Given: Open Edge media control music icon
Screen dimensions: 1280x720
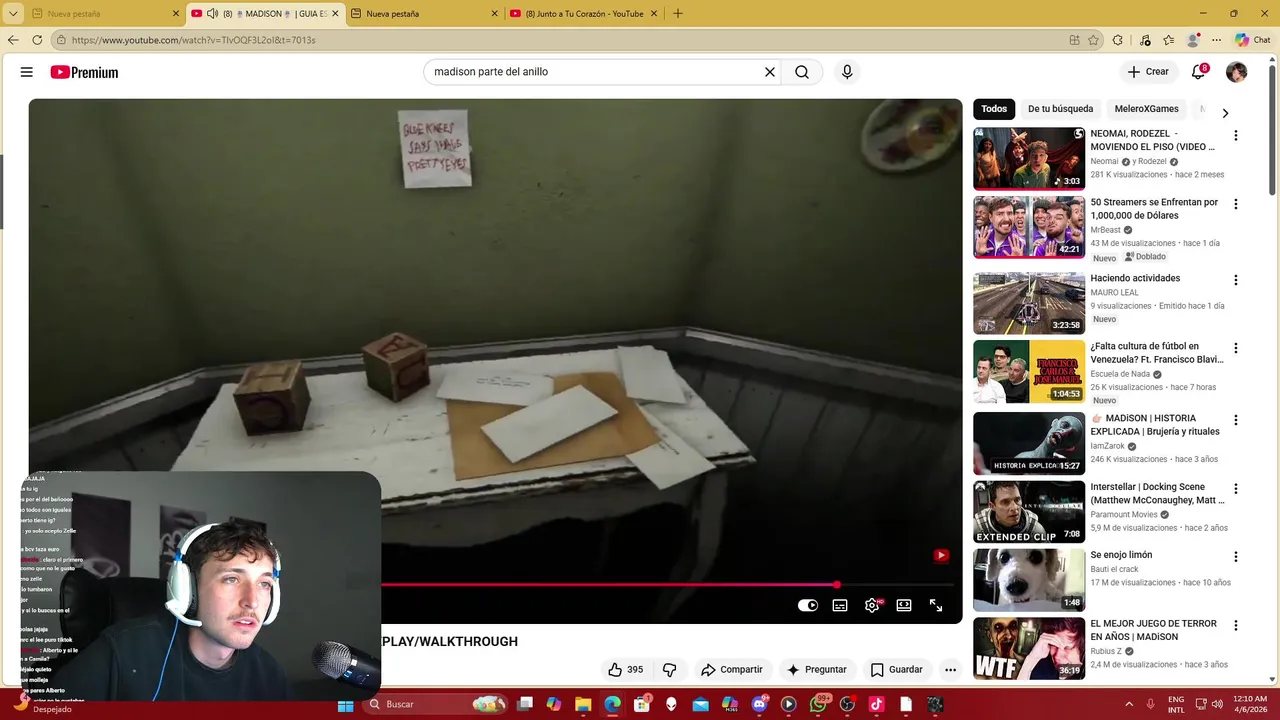Looking at the screenshot, I should [1145, 40].
